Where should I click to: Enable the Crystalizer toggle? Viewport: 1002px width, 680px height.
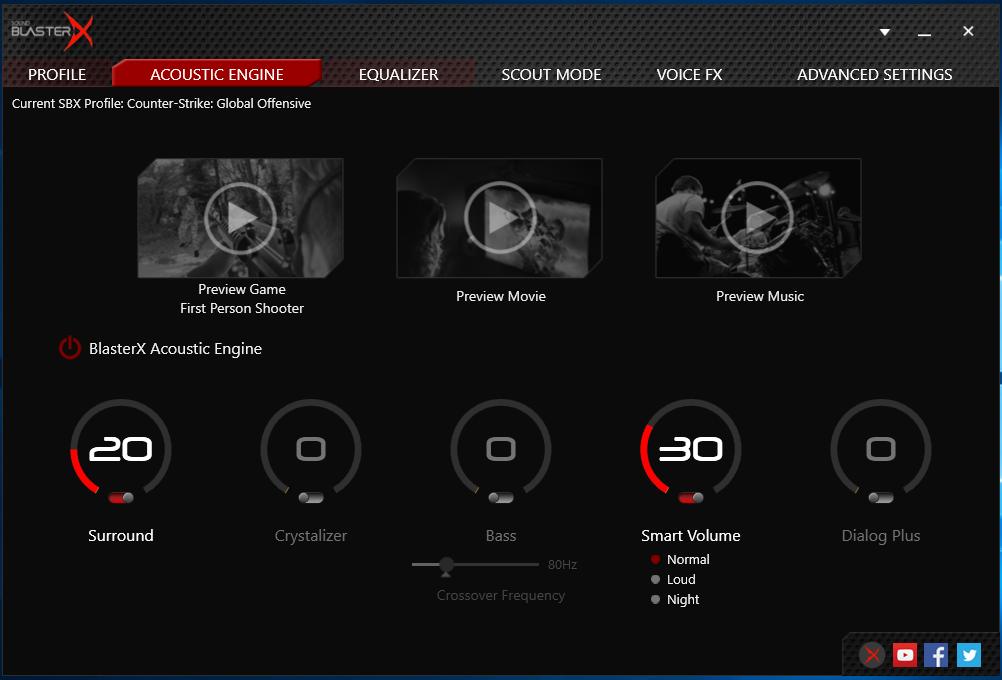311,498
